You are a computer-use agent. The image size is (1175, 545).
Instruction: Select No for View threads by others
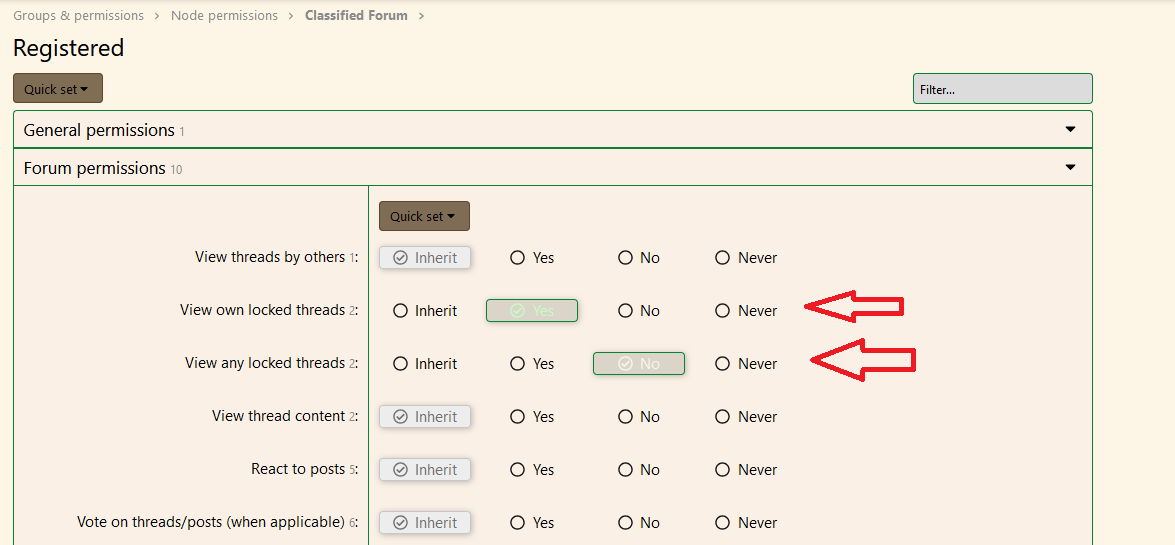click(638, 257)
